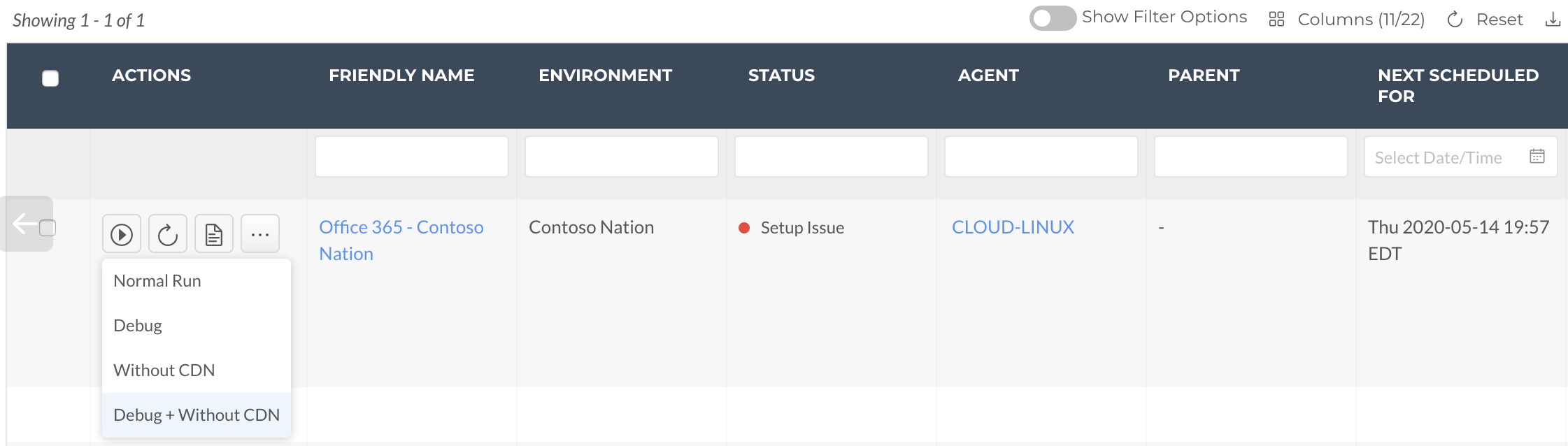Click the Setup Issue status text
The height and width of the screenshot is (446, 1568).
coord(802,228)
